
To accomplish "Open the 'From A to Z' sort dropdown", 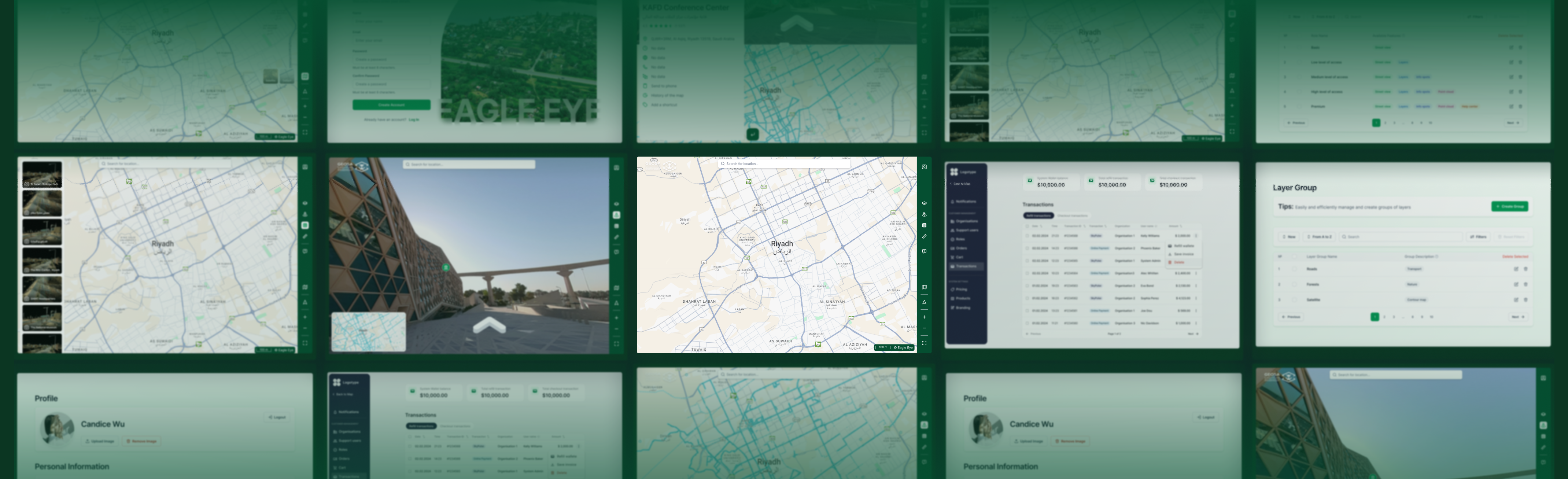I will click(x=1320, y=237).
